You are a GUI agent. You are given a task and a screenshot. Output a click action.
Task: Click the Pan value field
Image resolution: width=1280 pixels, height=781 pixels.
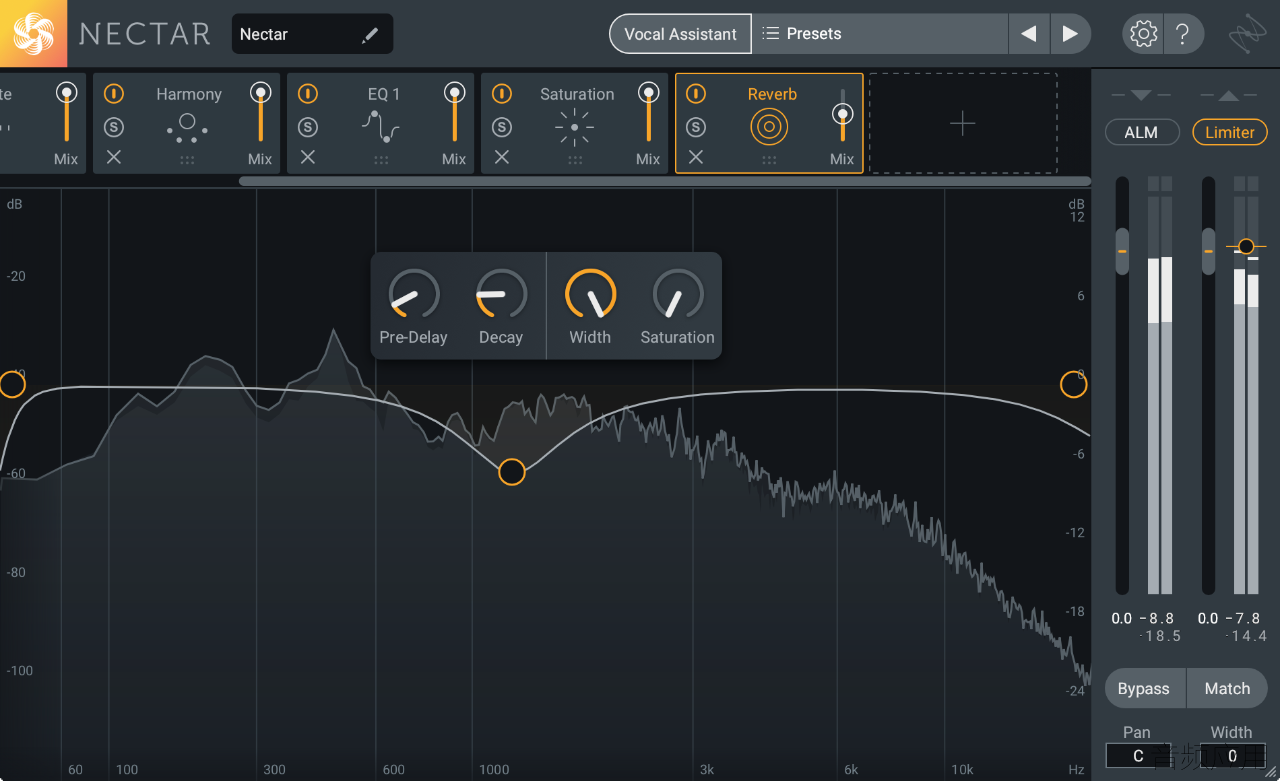[1138, 756]
